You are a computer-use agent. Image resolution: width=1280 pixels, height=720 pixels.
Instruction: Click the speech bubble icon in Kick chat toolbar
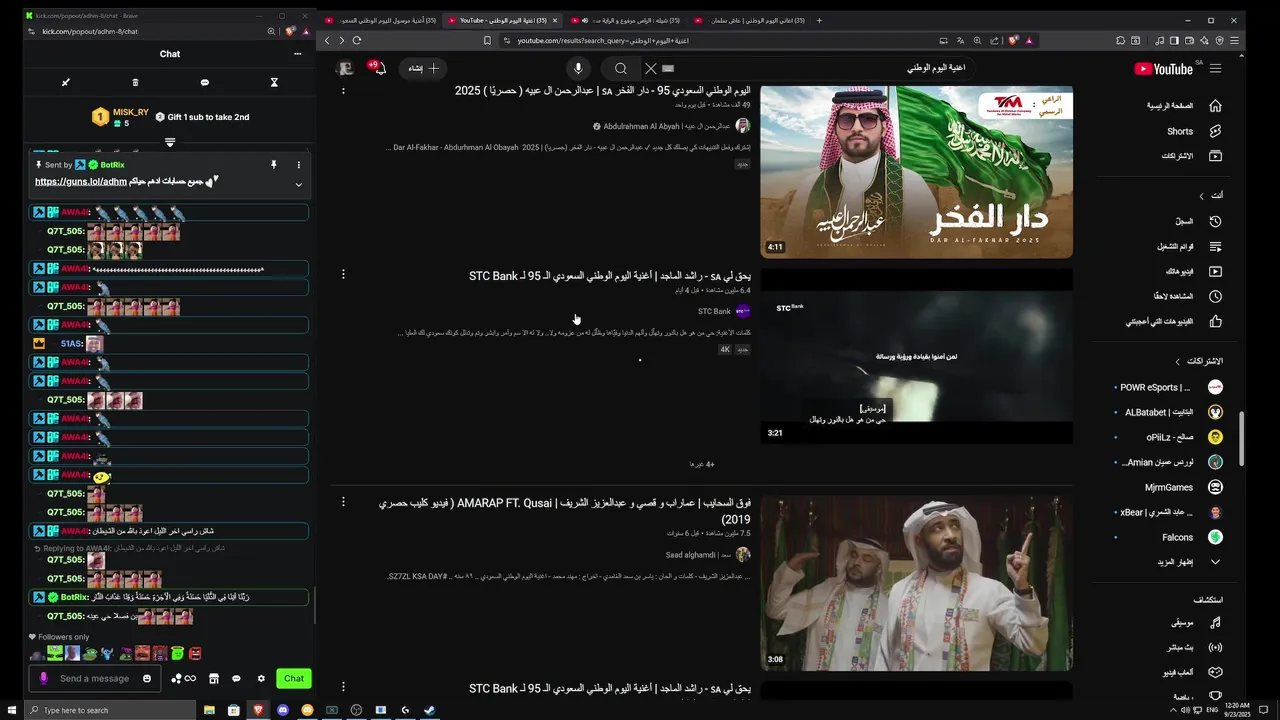[205, 82]
